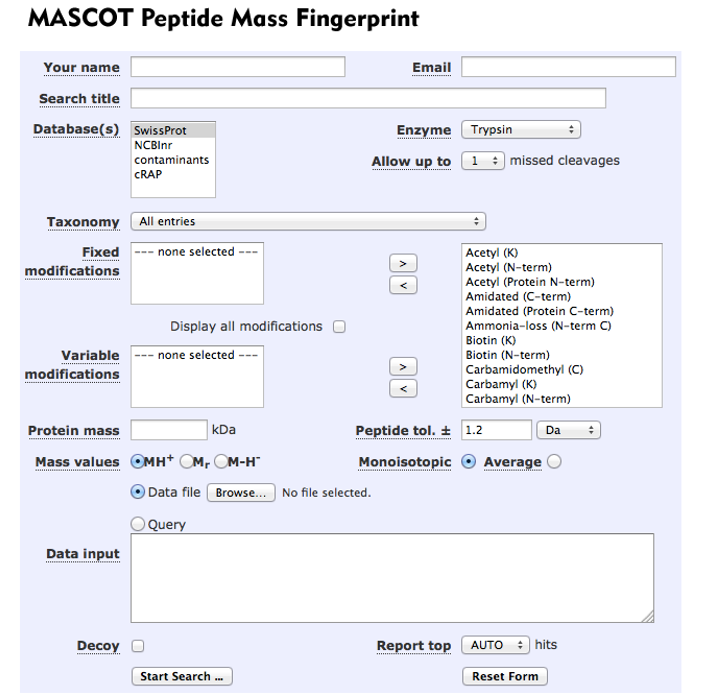Remove selected Variable modification with < button
The width and height of the screenshot is (702, 696).
coord(402,389)
